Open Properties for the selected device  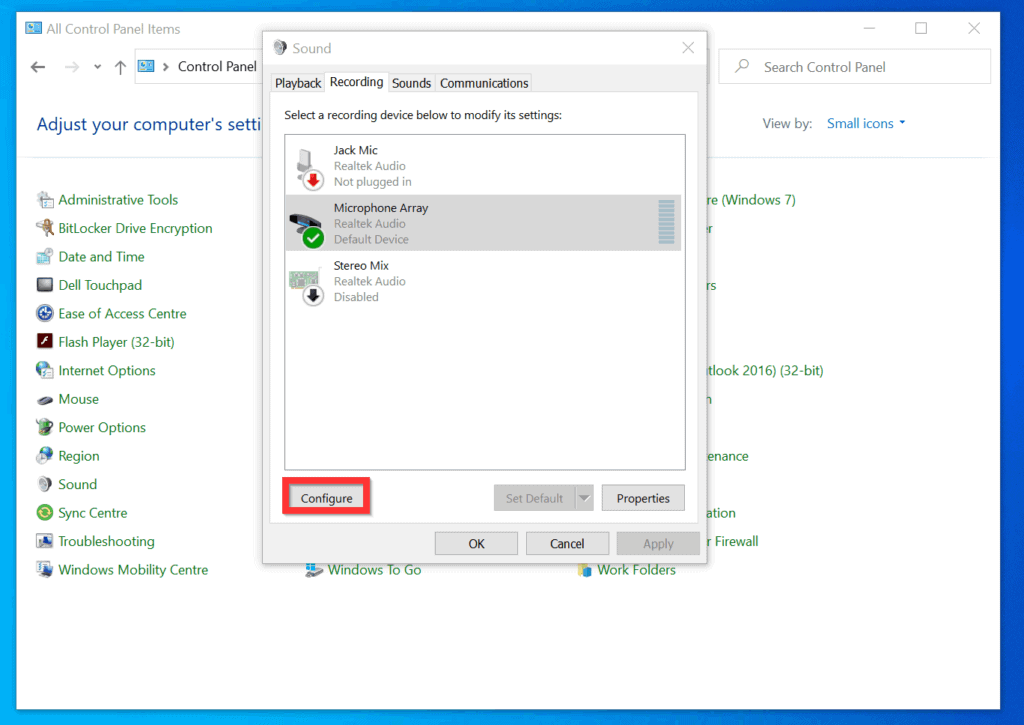[643, 497]
